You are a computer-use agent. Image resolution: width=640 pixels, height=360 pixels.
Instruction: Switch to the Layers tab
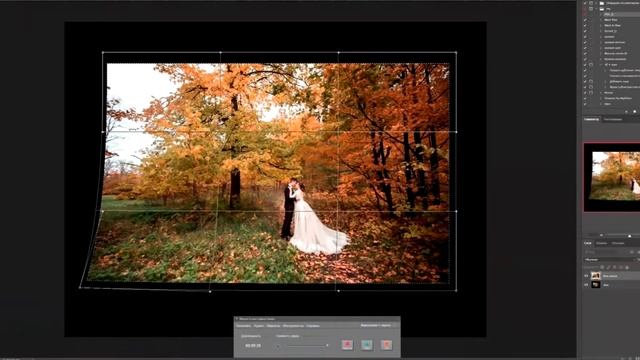coord(588,243)
